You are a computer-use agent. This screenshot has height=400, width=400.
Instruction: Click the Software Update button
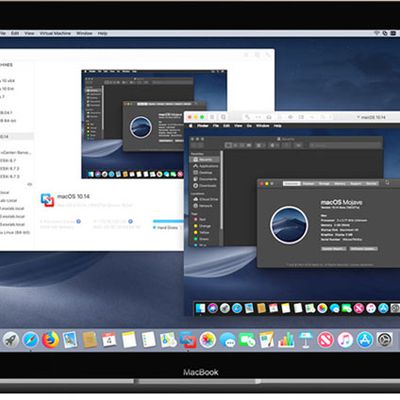coord(363,249)
